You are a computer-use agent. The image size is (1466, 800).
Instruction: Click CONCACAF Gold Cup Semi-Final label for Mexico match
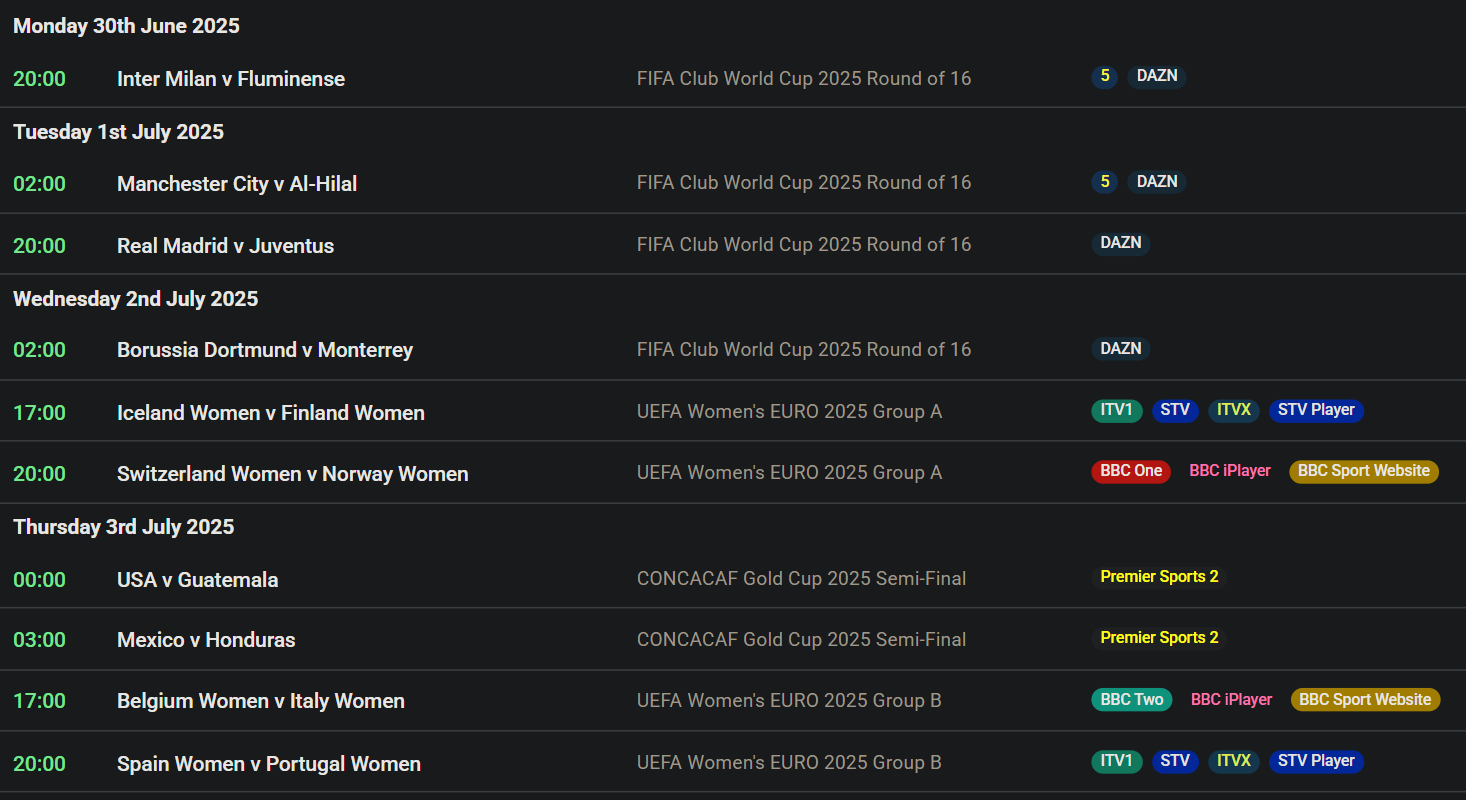(x=801, y=640)
